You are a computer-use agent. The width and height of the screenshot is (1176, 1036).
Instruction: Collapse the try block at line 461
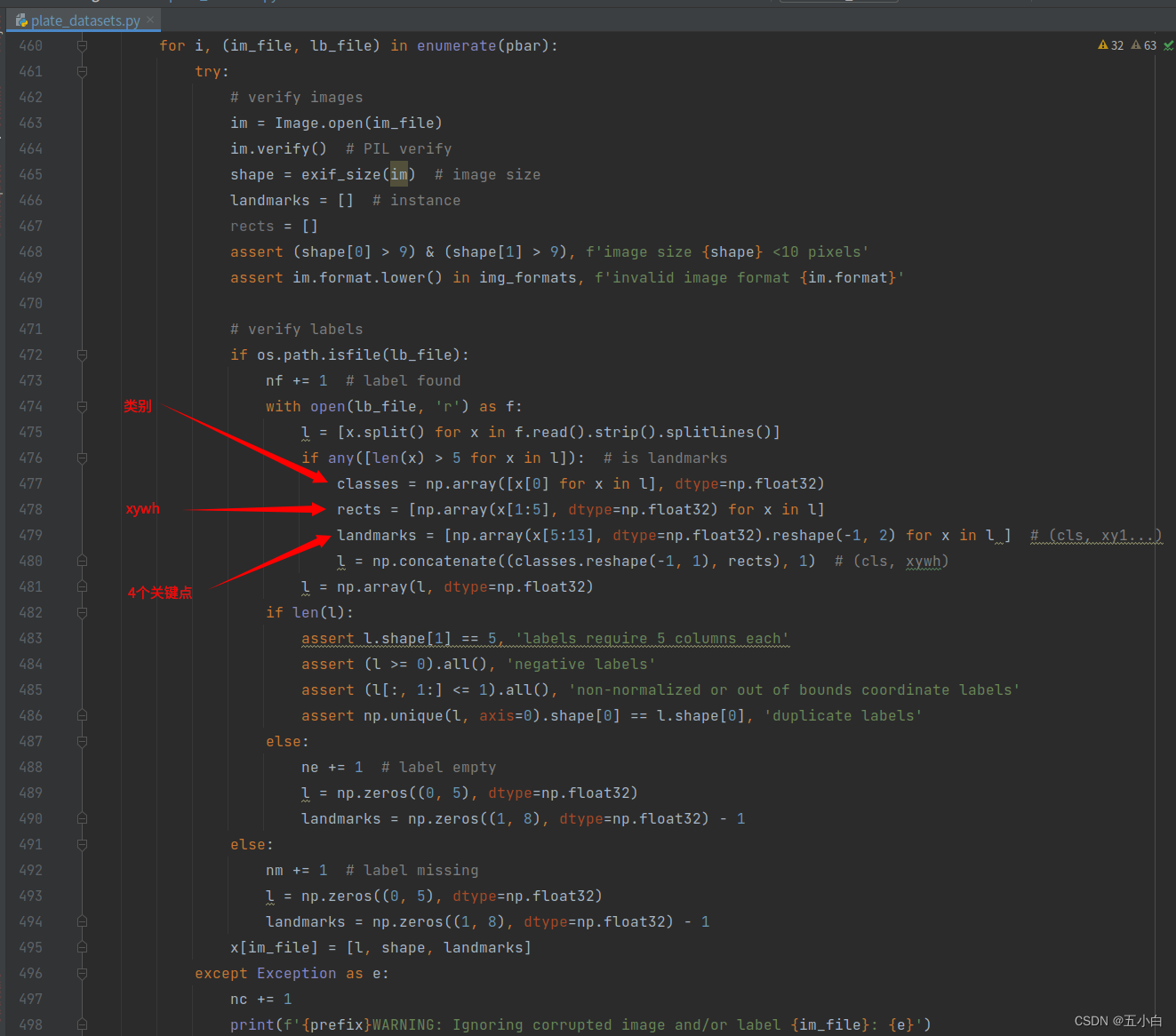tap(82, 72)
